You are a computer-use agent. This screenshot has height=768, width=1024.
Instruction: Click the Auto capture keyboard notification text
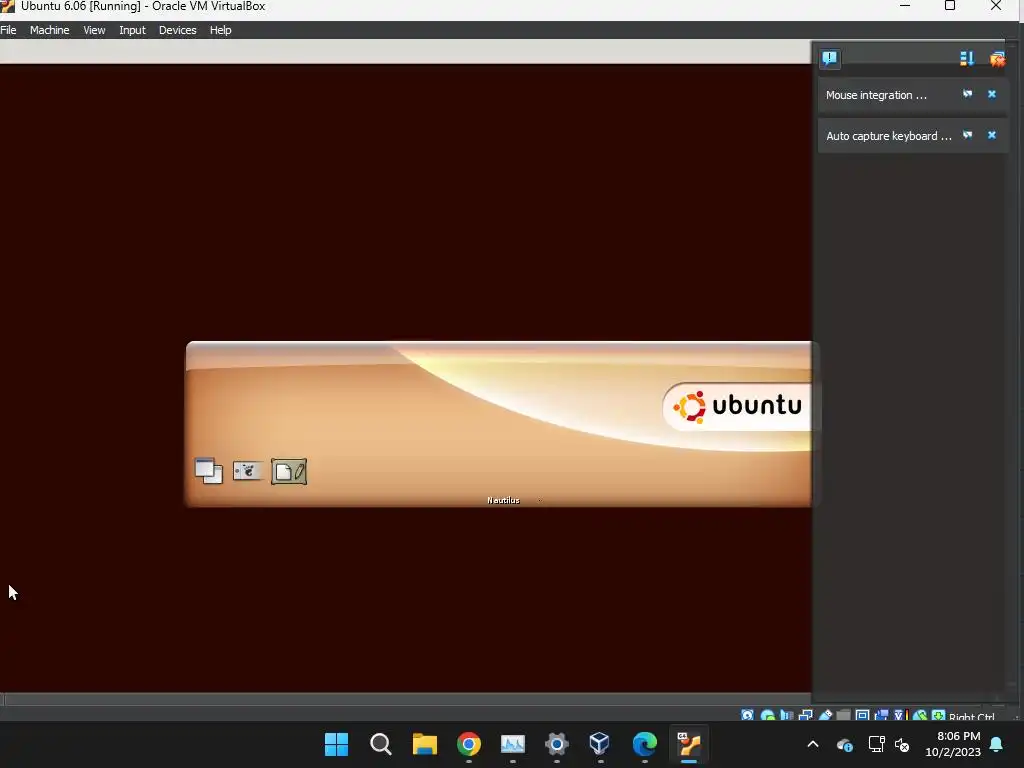click(x=889, y=136)
